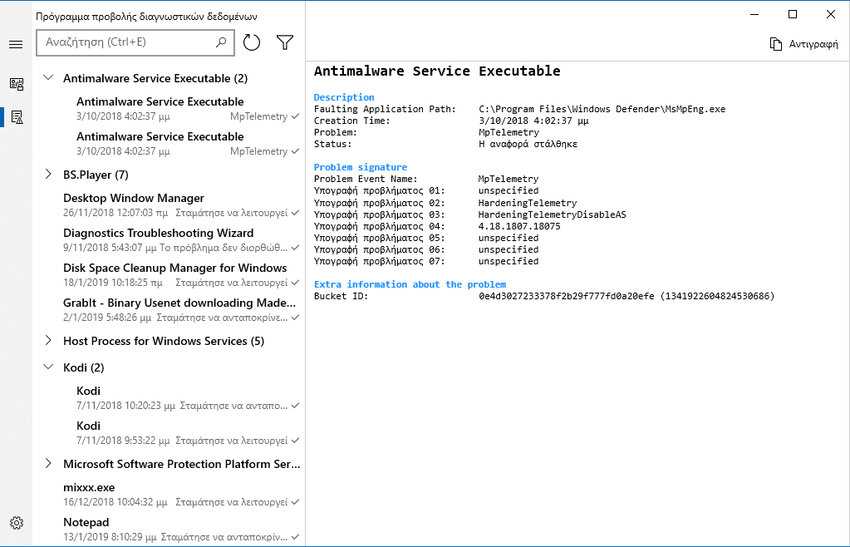
Task: Click the Problem signature heading
Action: pyautogui.click(x=360, y=167)
